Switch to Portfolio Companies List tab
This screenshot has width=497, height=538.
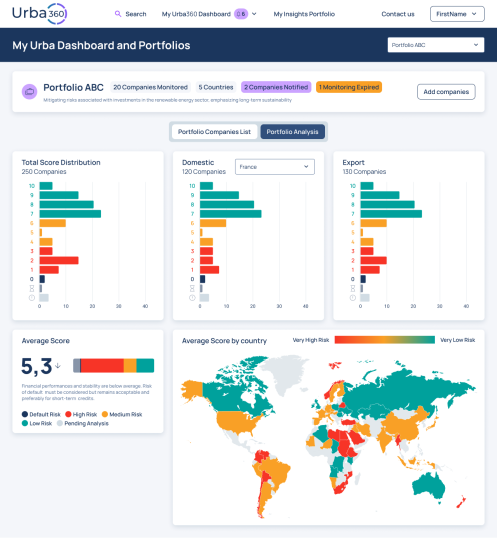pyautogui.click(x=214, y=132)
